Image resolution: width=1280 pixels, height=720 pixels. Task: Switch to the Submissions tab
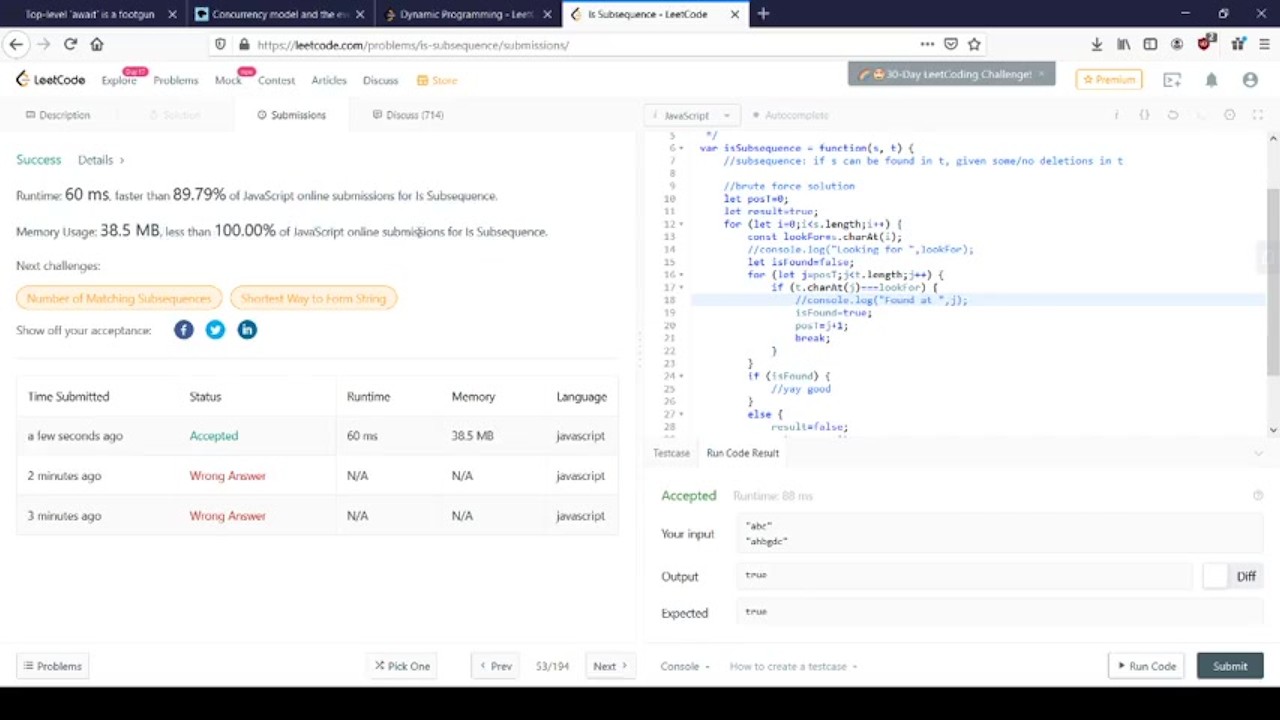(x=291, y=115)
